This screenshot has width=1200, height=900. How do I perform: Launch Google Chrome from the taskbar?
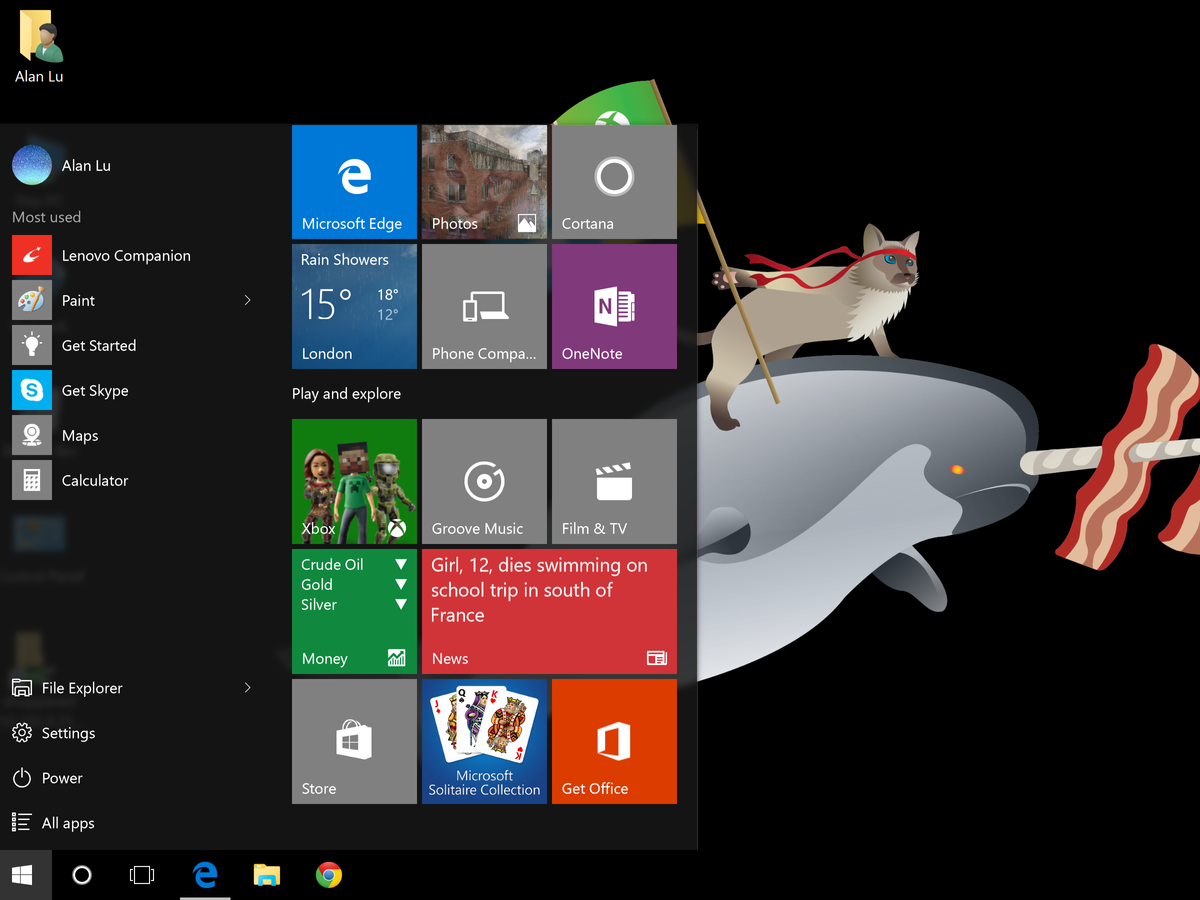[x=329, y=875]
